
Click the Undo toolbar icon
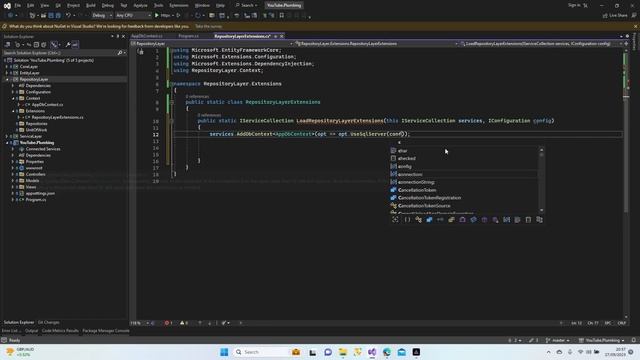tap(68, 16)
